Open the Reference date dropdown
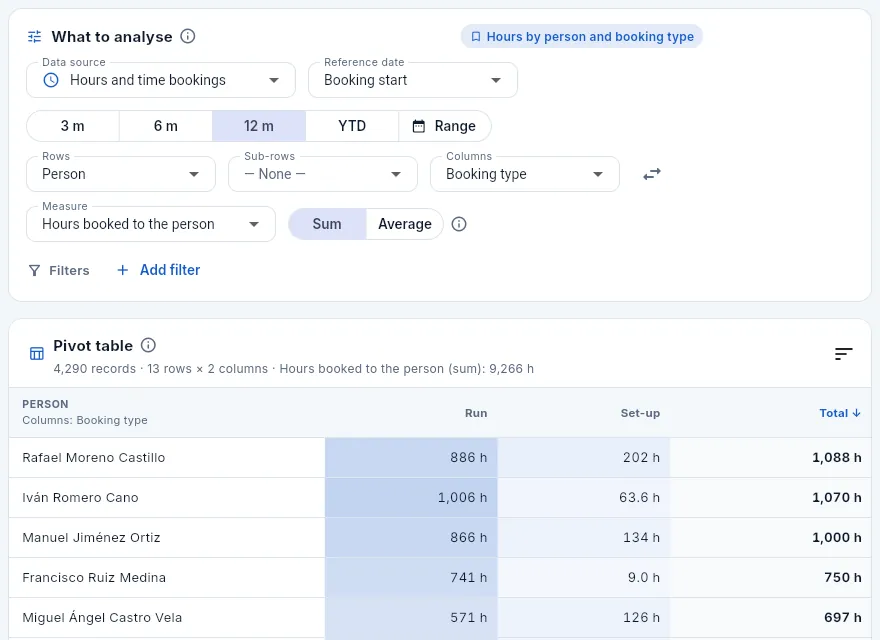The image size is (880, 640). (412, 80)
